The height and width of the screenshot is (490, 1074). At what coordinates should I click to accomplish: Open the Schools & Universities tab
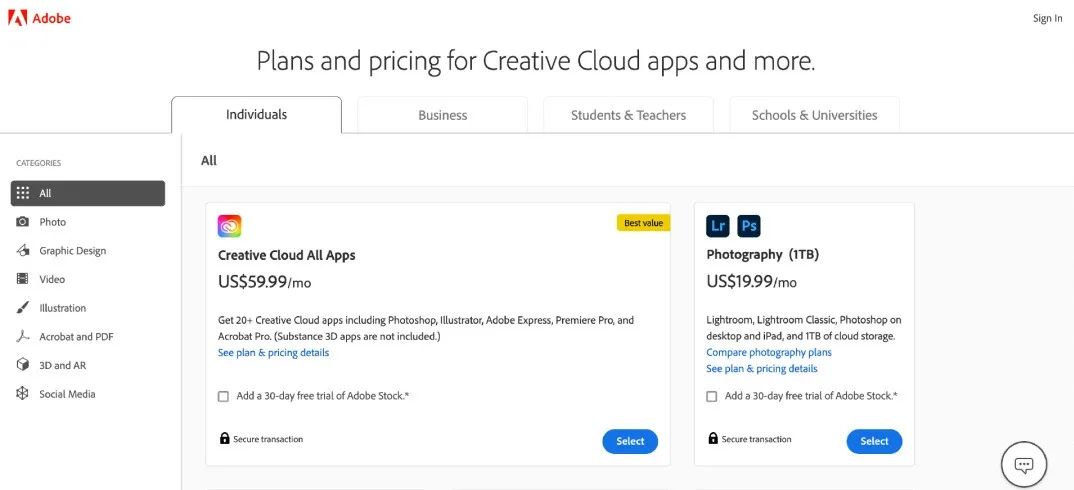(x=814, y=115)
